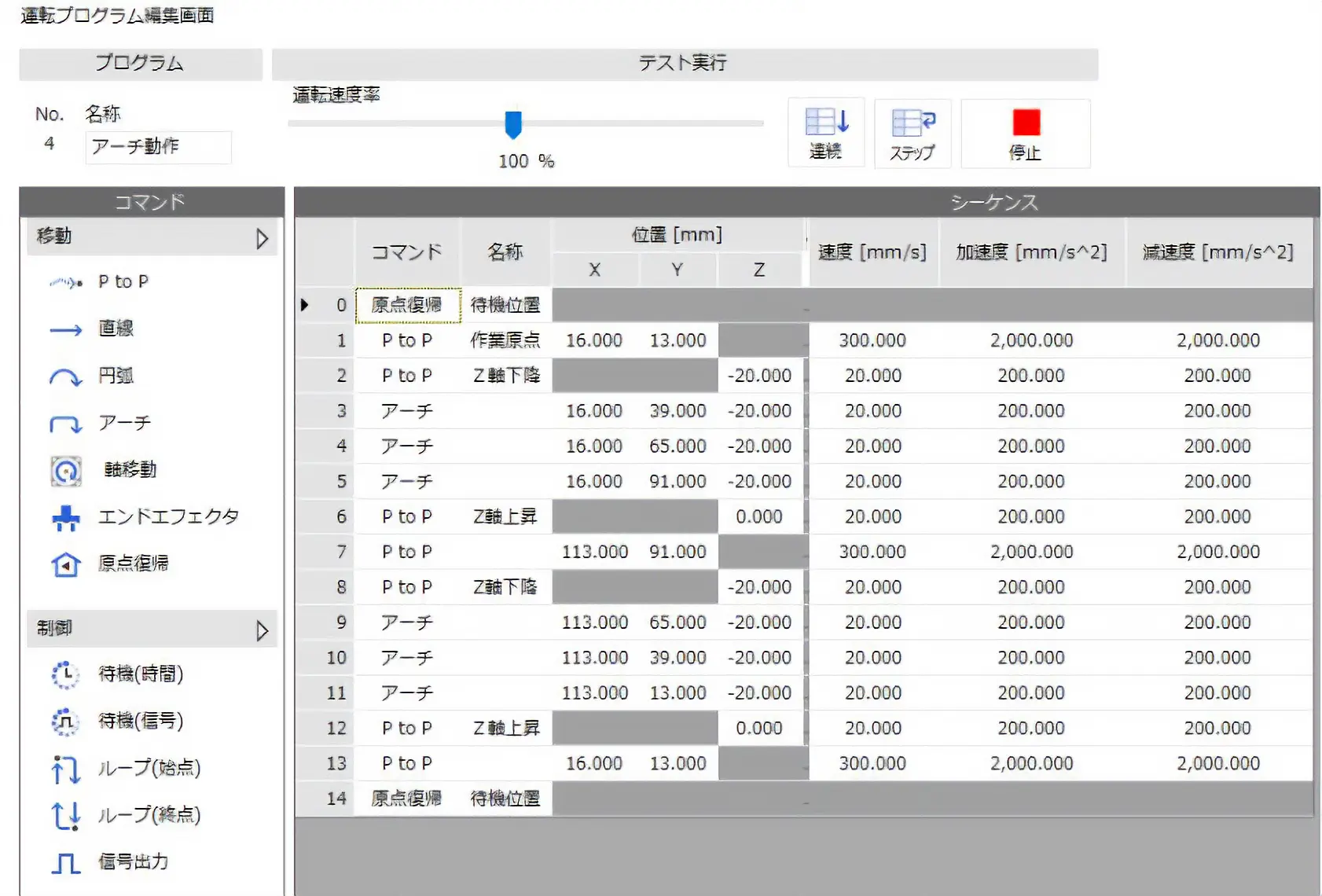Click the red 停止 stop button
This screenshot has height=896, width=1322.
point(1026,132)
